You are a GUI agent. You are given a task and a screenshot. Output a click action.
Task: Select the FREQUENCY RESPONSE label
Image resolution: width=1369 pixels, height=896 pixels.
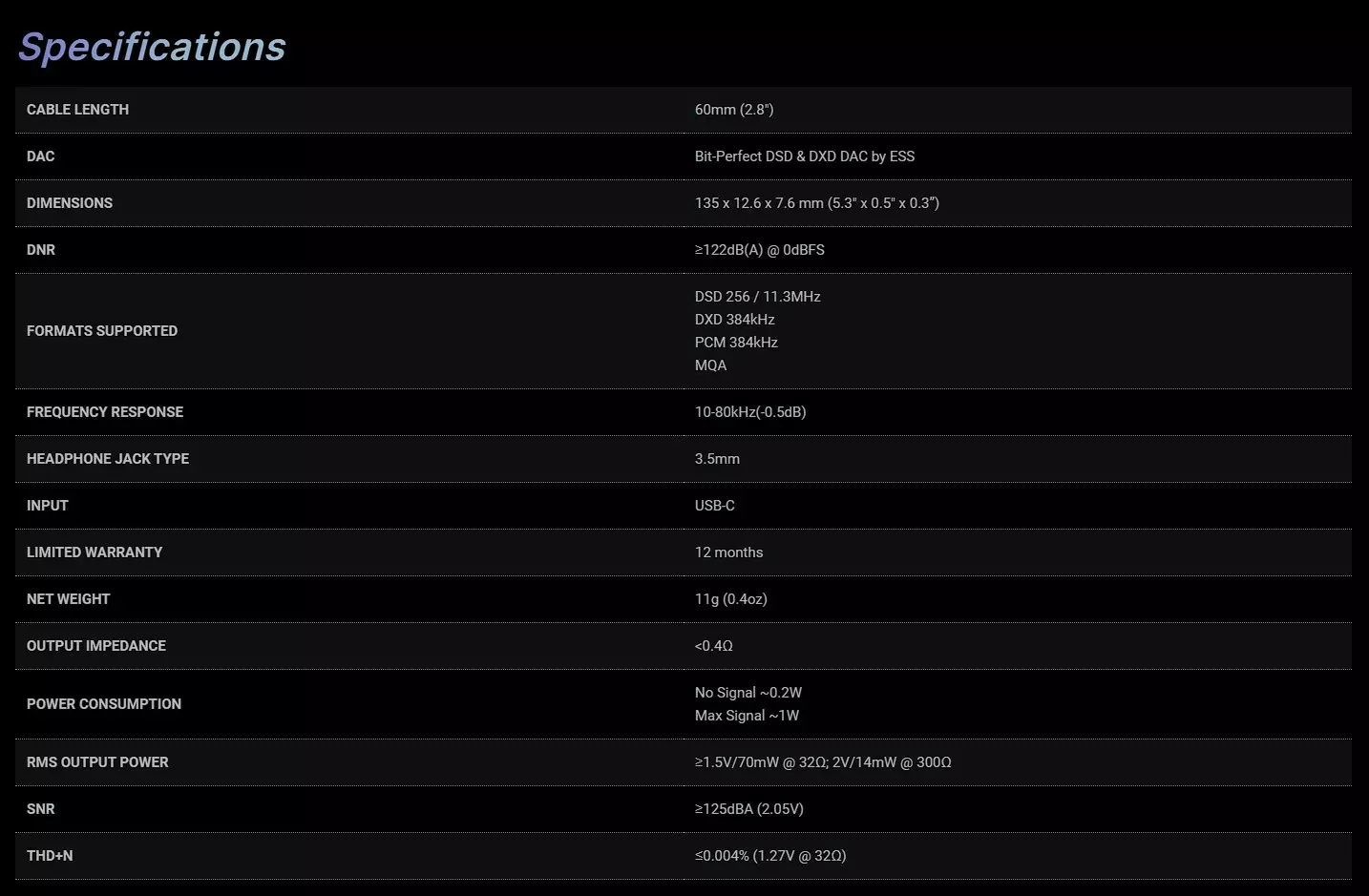[105, 412]
